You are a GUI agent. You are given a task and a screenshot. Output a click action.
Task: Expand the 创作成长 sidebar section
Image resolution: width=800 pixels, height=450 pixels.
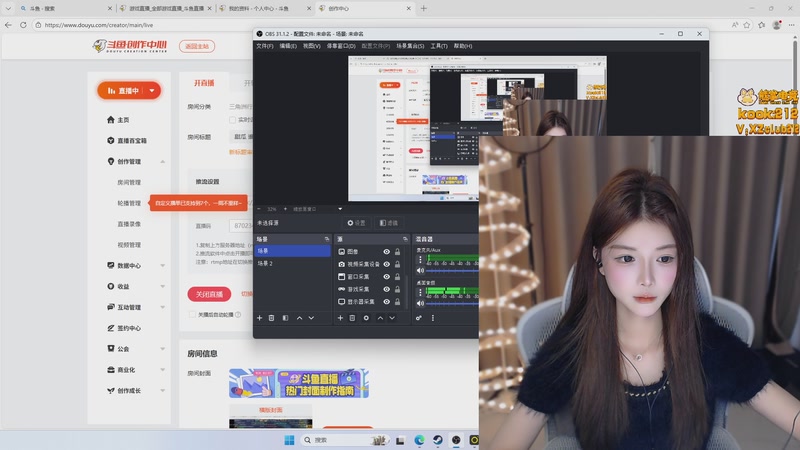(x=163, y=391)
